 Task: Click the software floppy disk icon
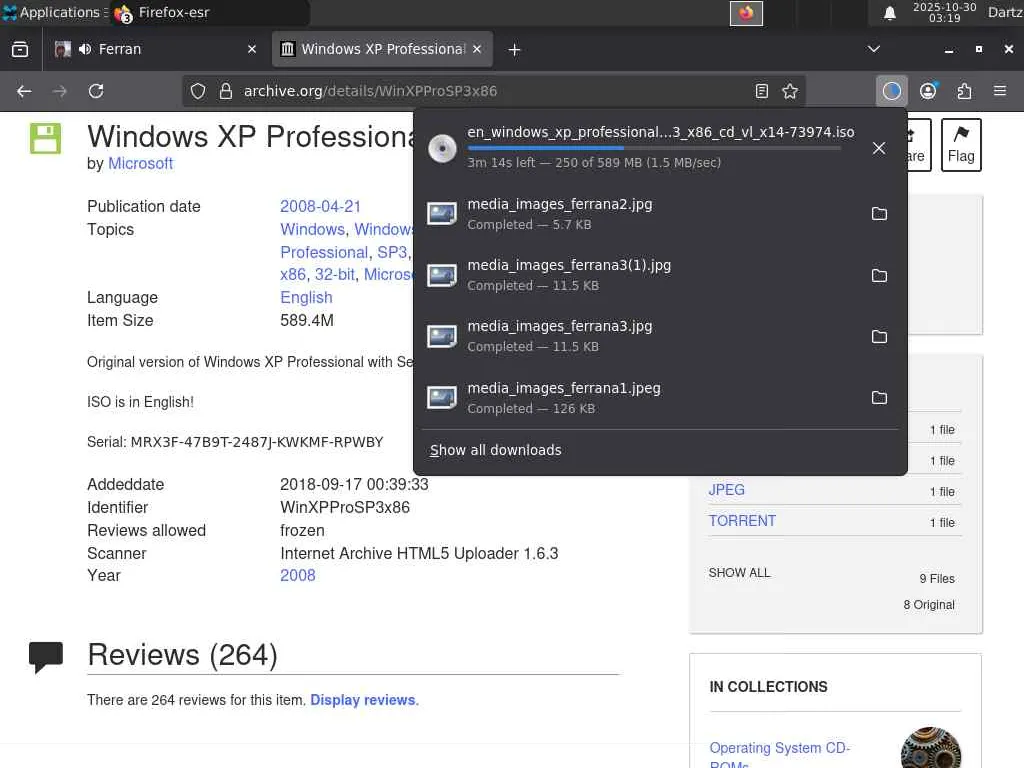pyautogui.click(x=45, y=138)
